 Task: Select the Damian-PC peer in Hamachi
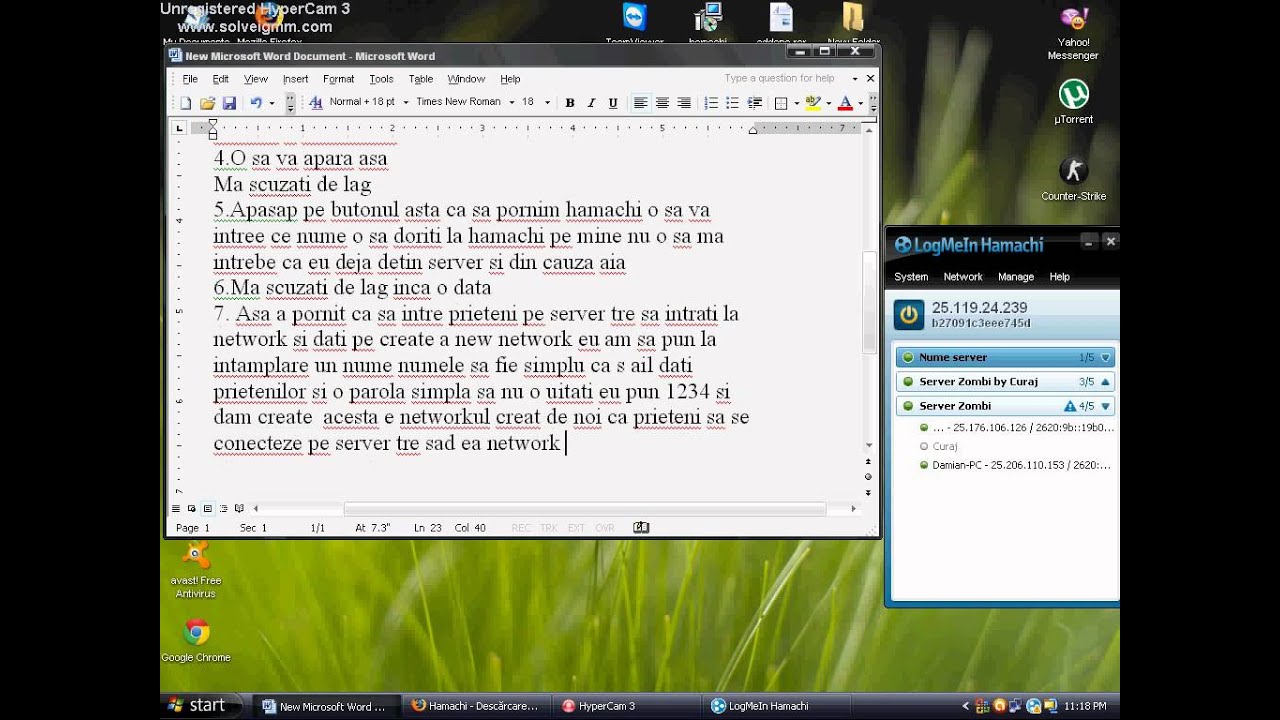pos(1016,465)
